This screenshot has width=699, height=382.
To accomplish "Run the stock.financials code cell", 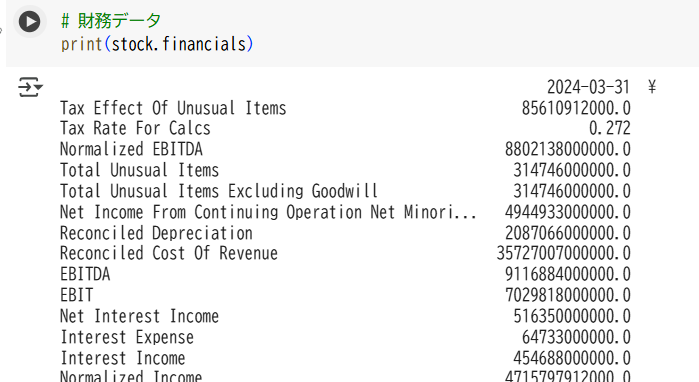I will click(x=29, y=21).
